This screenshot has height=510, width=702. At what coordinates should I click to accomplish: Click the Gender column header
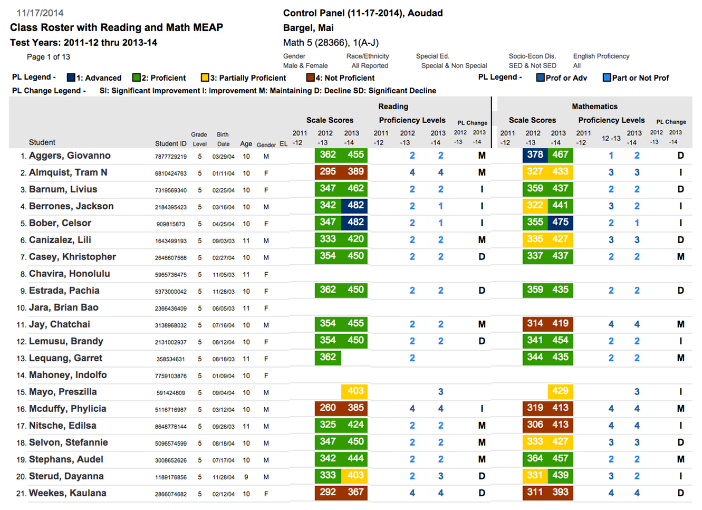[266, 145]
